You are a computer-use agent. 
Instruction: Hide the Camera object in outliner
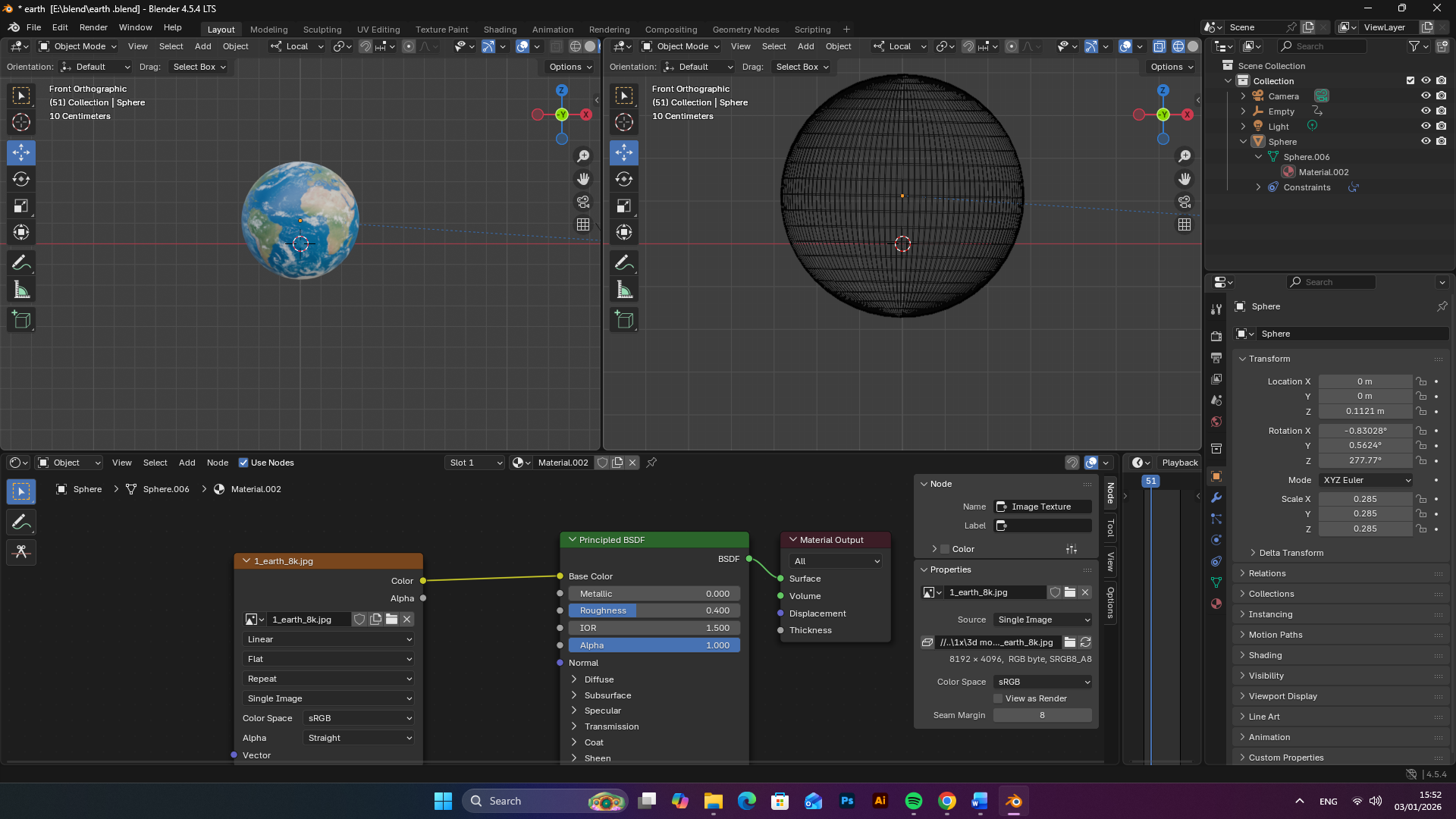click(x=1426, y=96)
